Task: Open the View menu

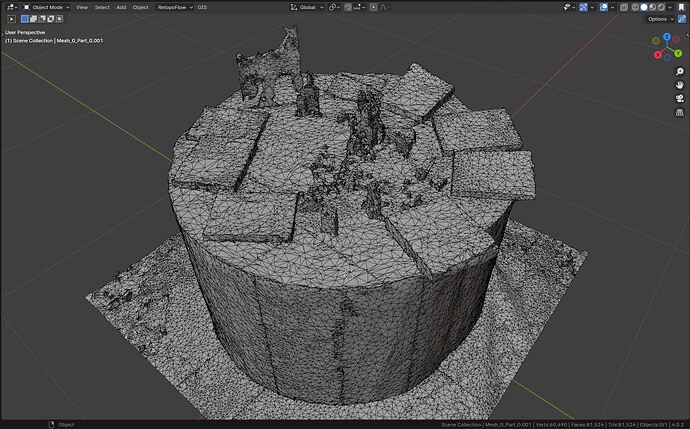Action: click(x=82, y=7)
